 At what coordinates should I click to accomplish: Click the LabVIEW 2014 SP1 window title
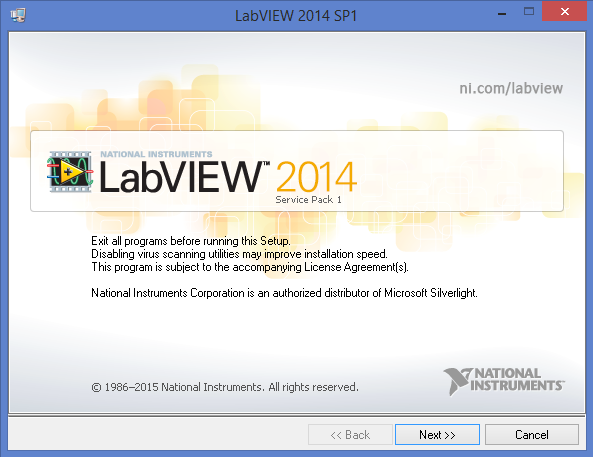(x=296, y=16)
